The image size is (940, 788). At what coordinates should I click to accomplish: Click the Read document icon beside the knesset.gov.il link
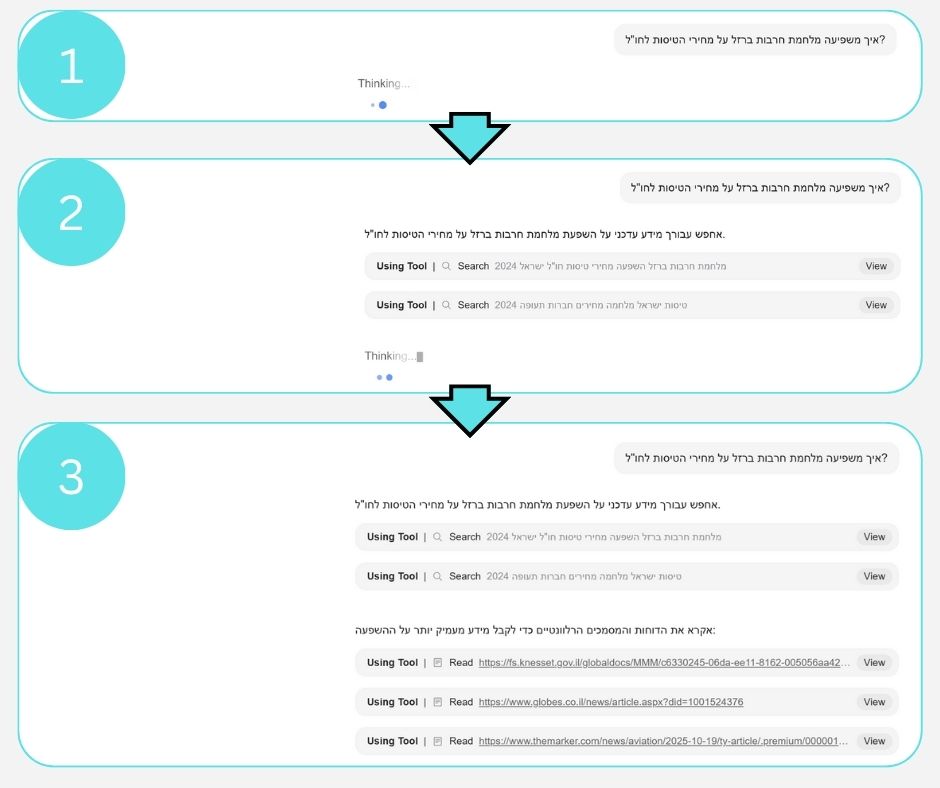point(437,663)
